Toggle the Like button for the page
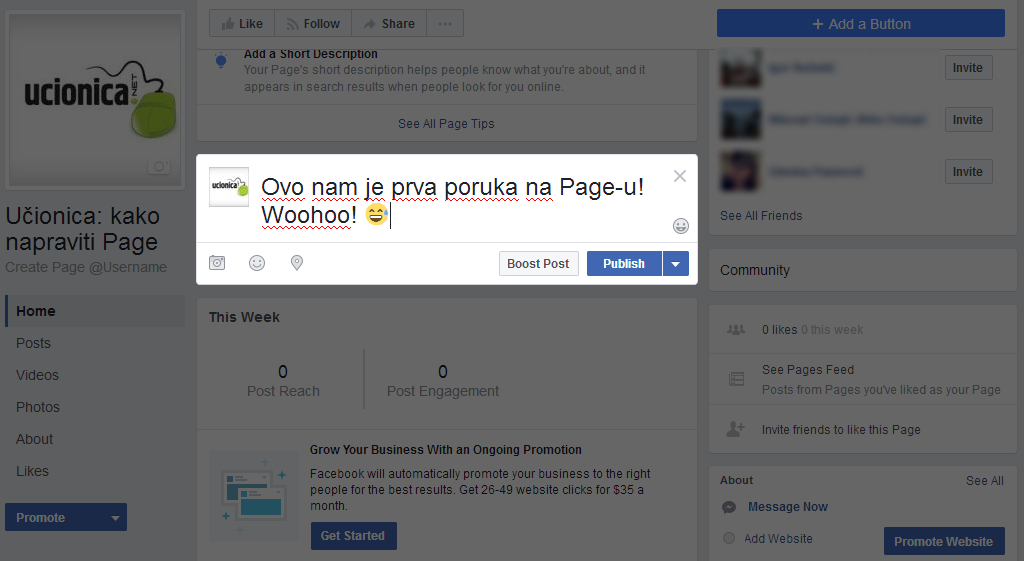The height and width of the screenshot is (561, 1024). coord(241,24)
